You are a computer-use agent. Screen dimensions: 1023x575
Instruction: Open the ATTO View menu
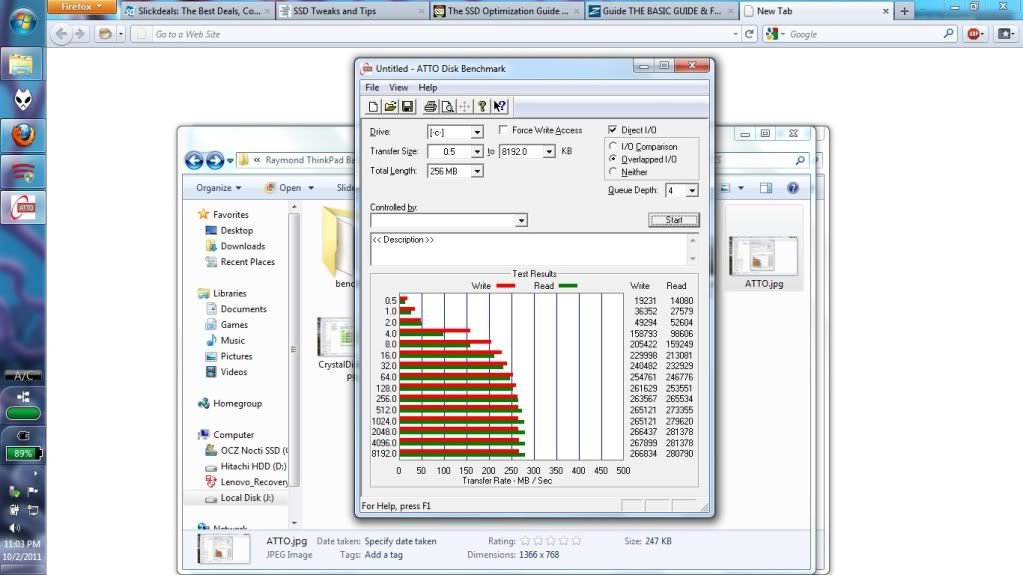pyautogui.click(x=398, y=87)
